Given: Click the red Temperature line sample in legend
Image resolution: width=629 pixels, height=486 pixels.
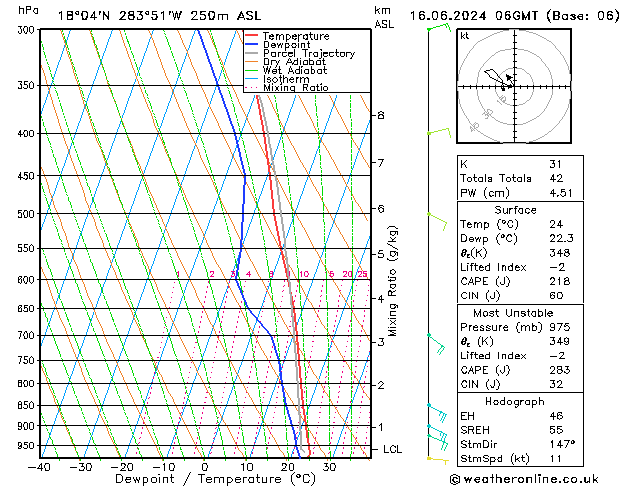Looking at the screenshot, I should pos(251,36).
